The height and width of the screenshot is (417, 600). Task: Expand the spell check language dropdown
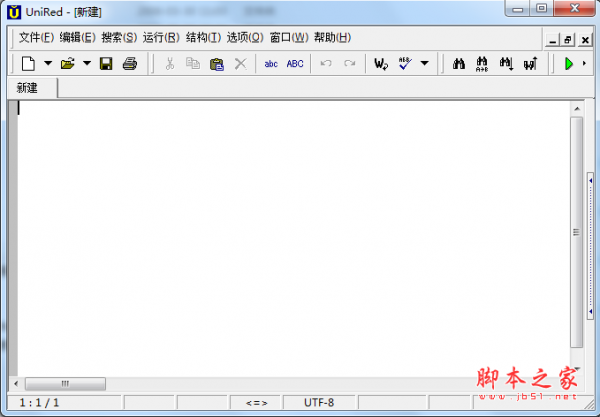[x=424, y=64]
